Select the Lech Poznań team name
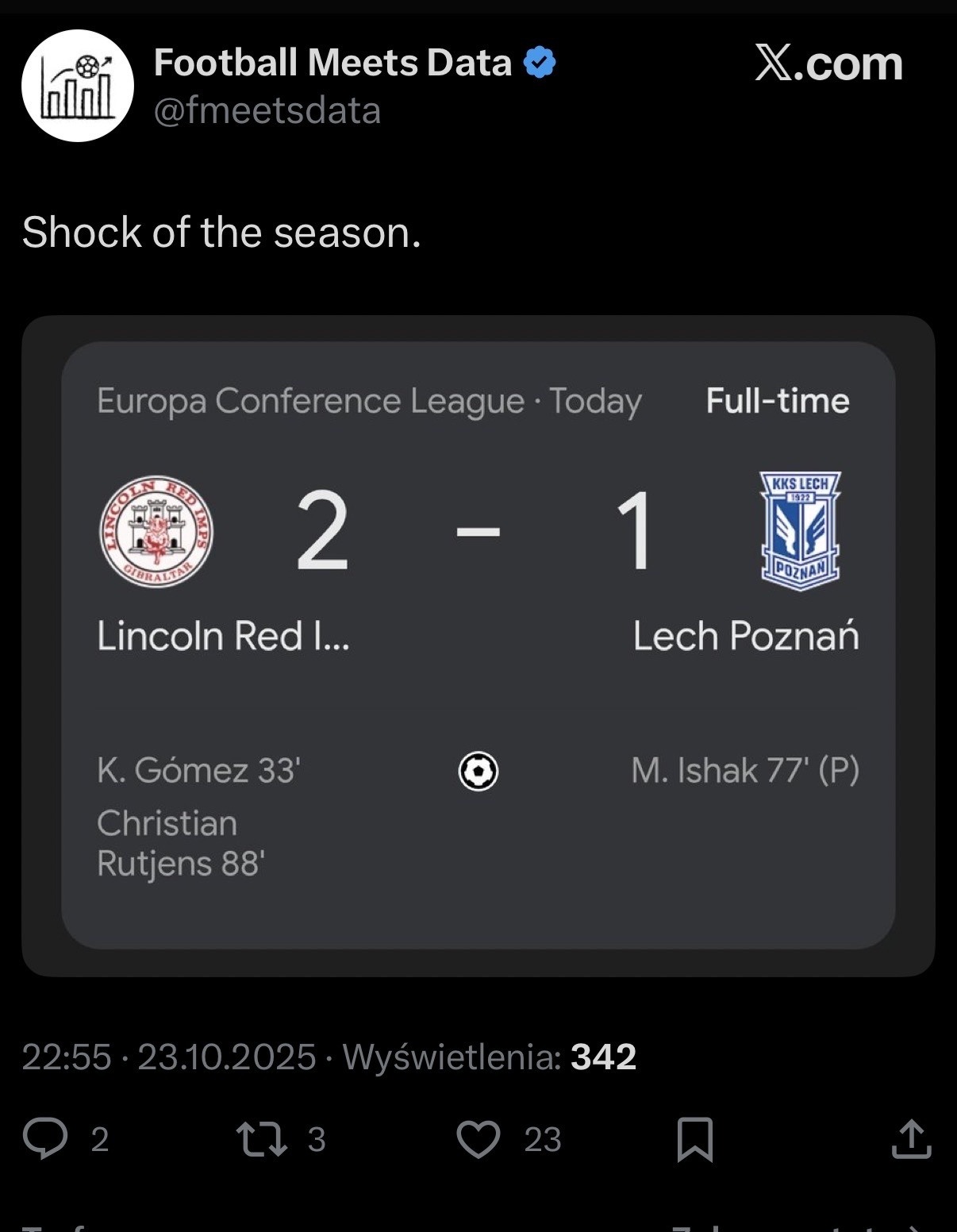Image resolution: width=957 pixels, height=1232 pixels. point(746,637)
